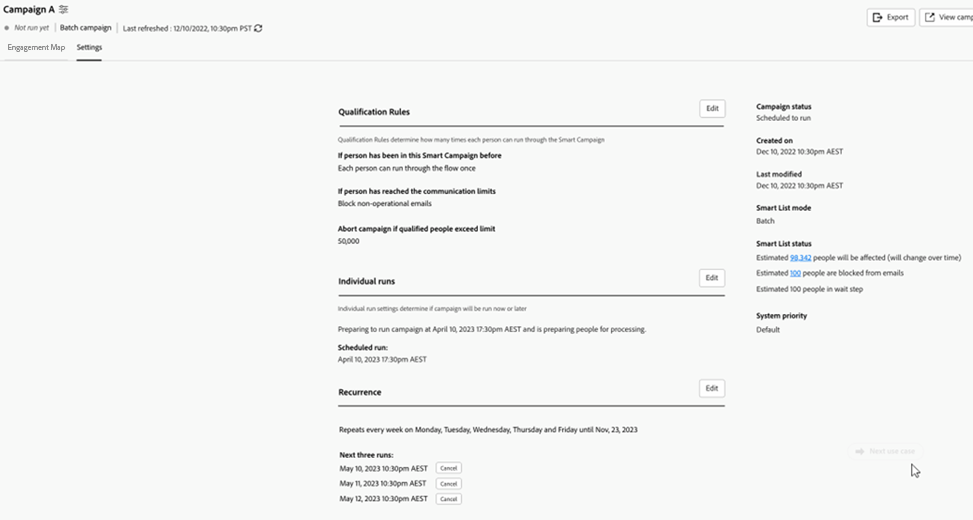Click the Scheduled run date text
Viewport: 973px width, 520px height.
[382, 359]
